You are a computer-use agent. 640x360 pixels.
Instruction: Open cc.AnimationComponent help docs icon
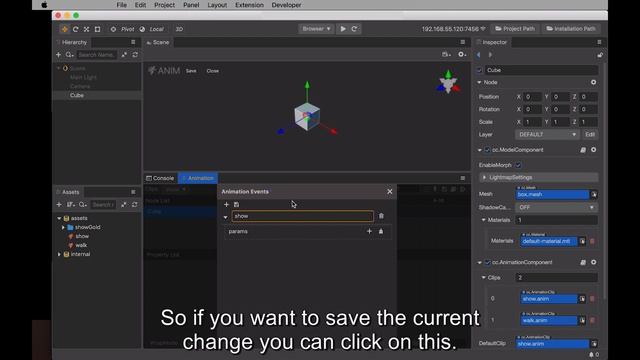tap(583, 262)
